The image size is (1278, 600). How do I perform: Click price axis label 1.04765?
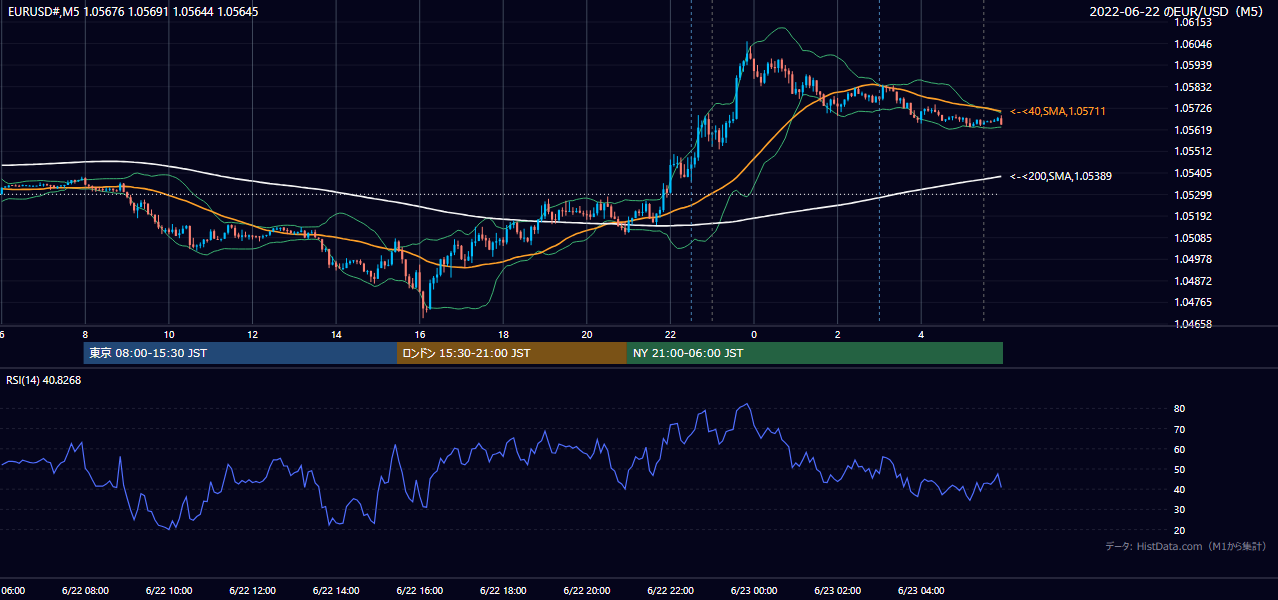1193,302
